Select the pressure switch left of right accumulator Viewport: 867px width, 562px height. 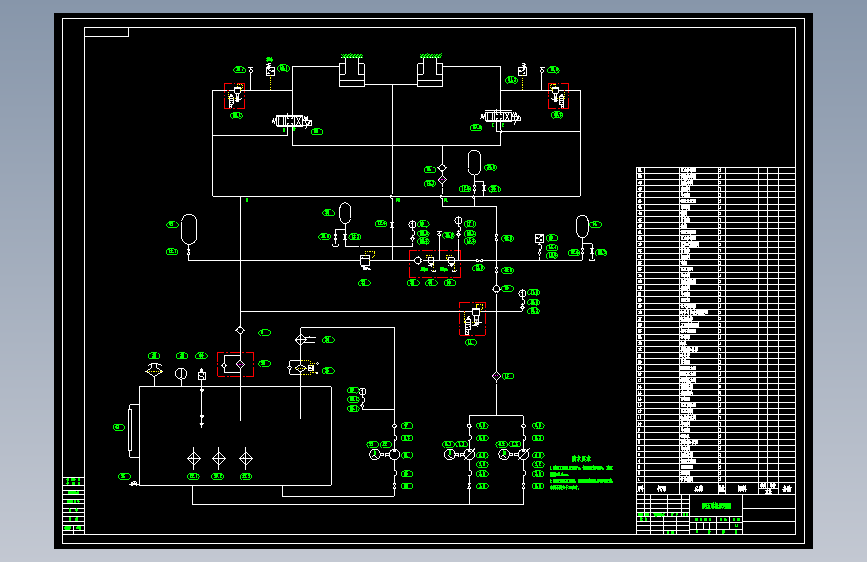coord(540,239)
